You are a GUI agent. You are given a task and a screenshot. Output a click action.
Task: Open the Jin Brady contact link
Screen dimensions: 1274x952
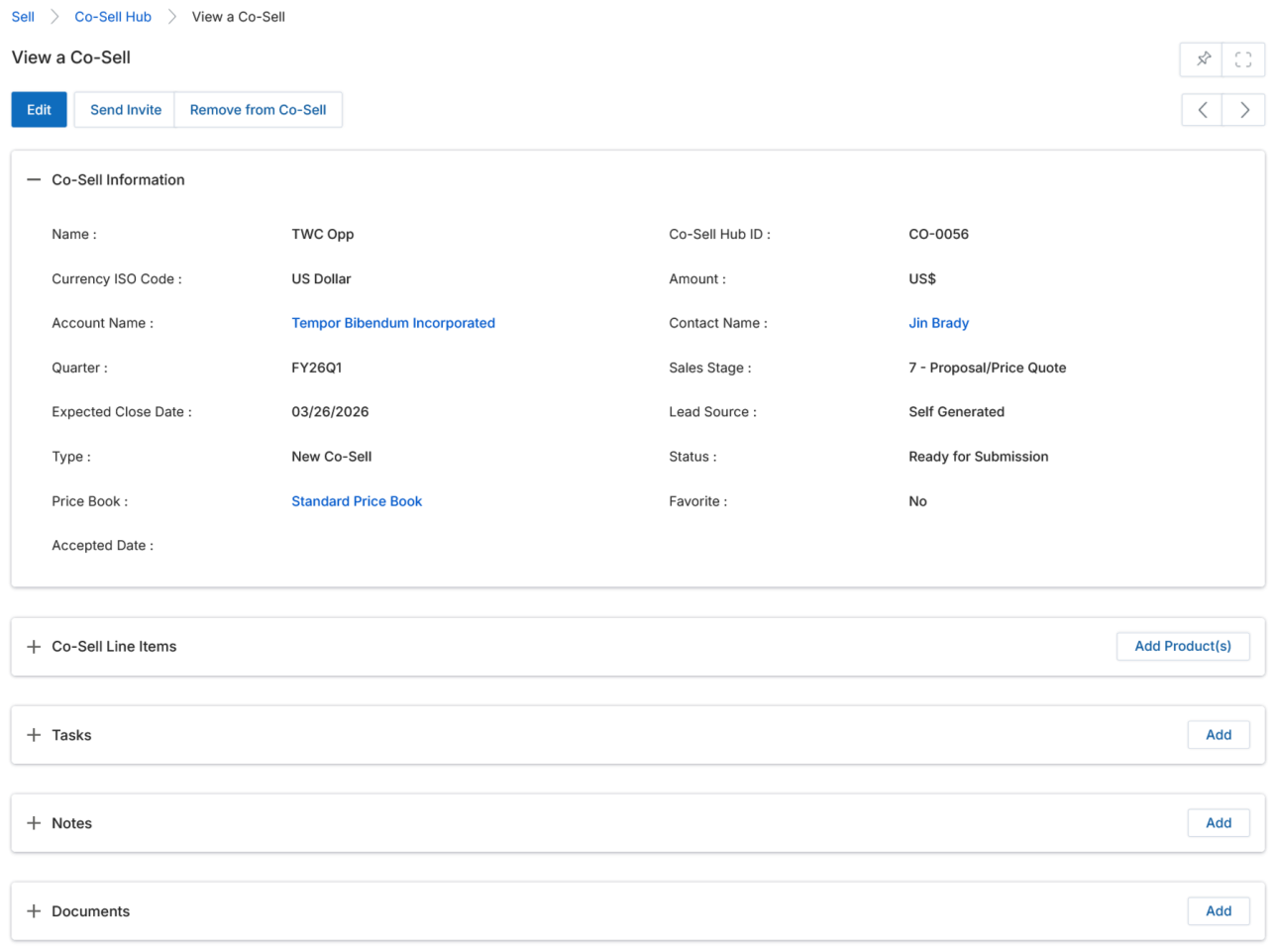(938, 323)
